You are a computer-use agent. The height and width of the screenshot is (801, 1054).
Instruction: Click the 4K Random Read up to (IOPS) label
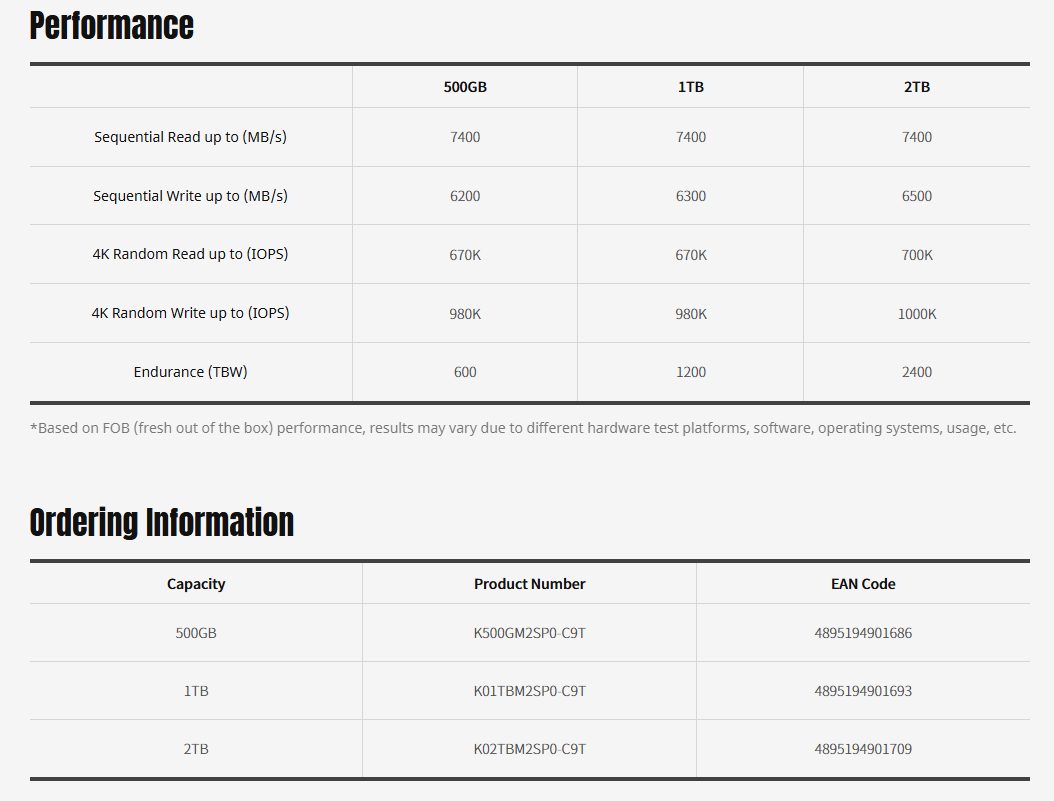pos(190,254)
